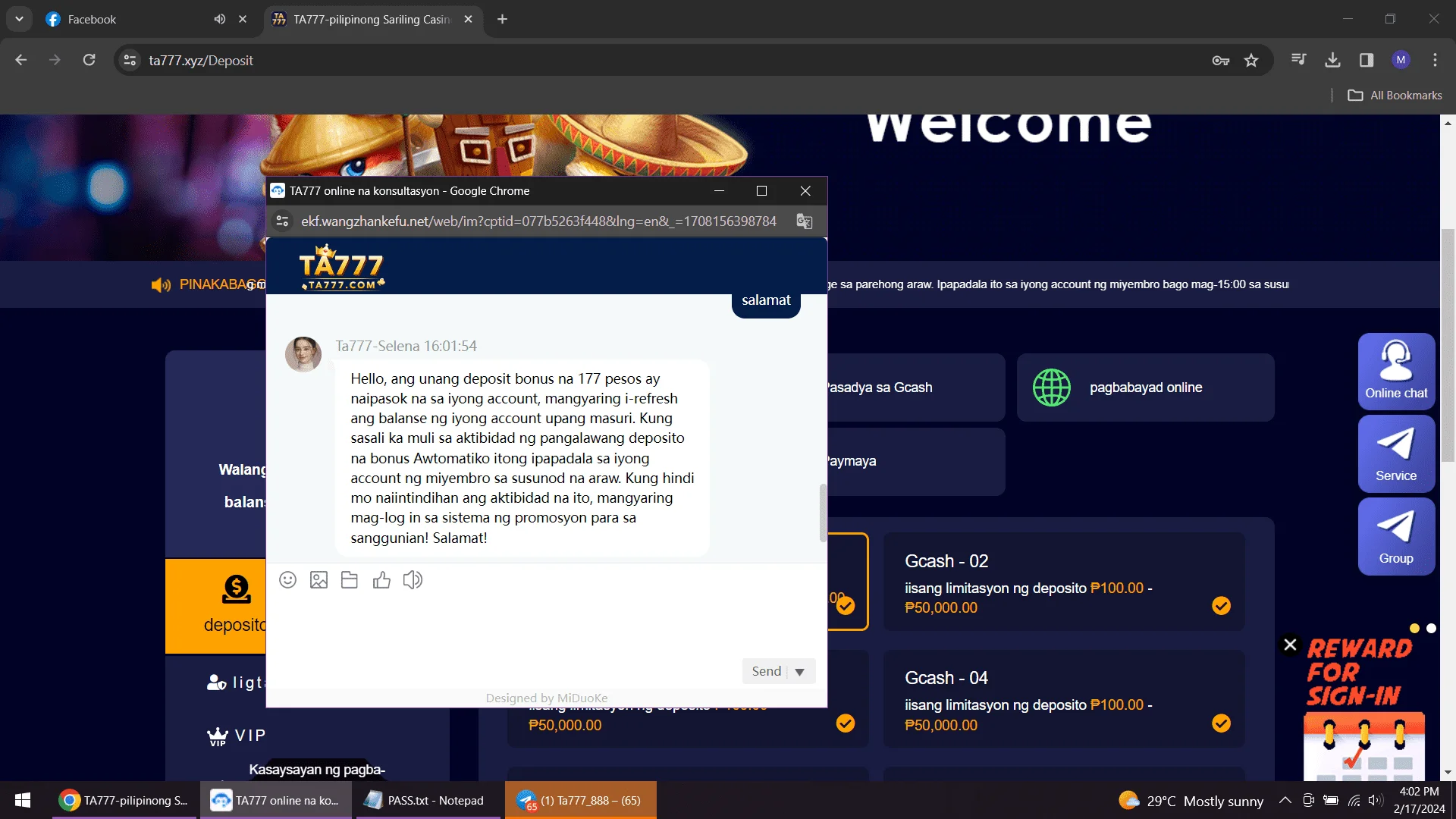The image size is (1456, 819).
Task: Attach an image in the chat
Action: [318, 580]
